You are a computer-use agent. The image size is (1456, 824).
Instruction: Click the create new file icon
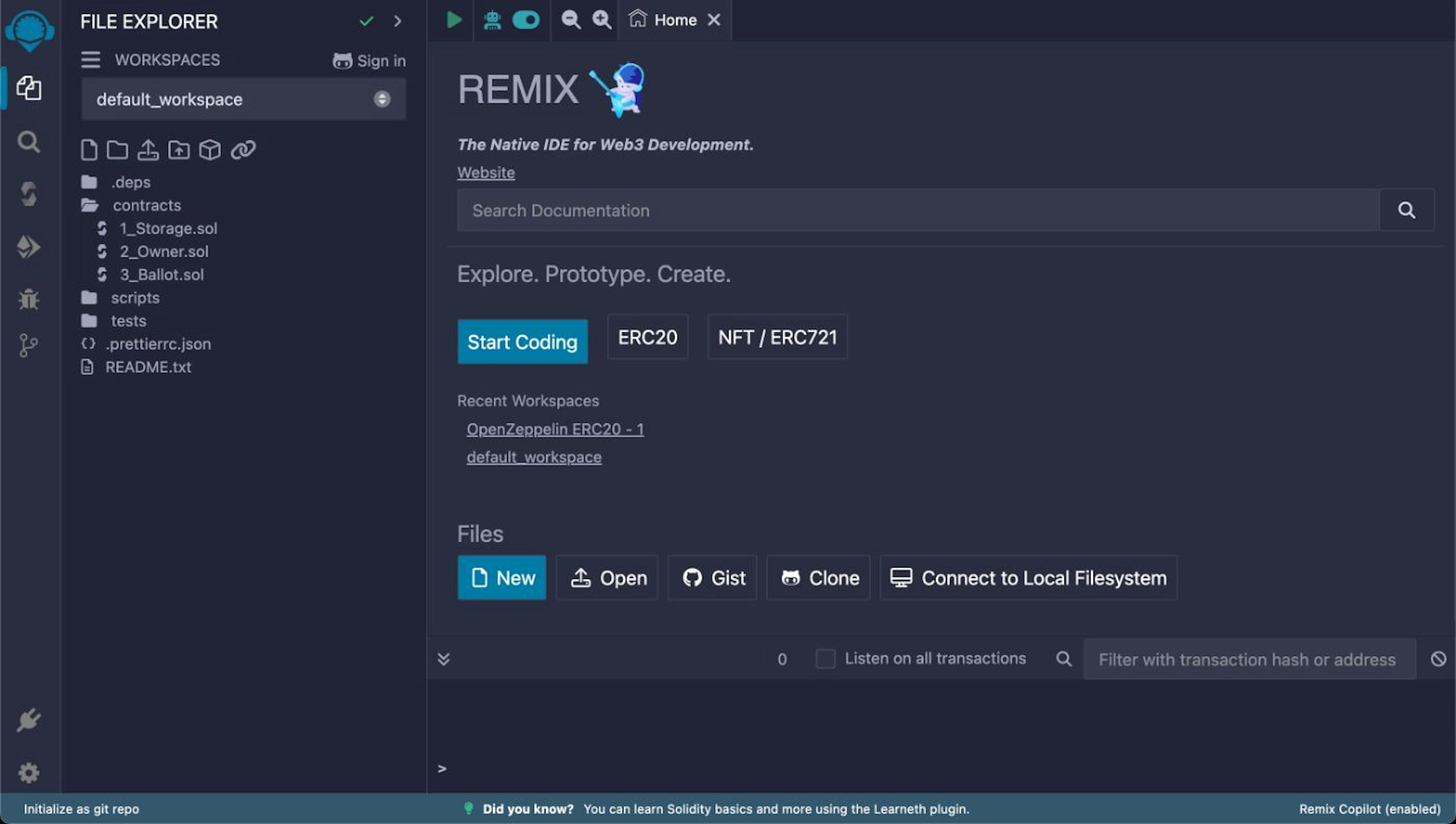click(89, 150)
